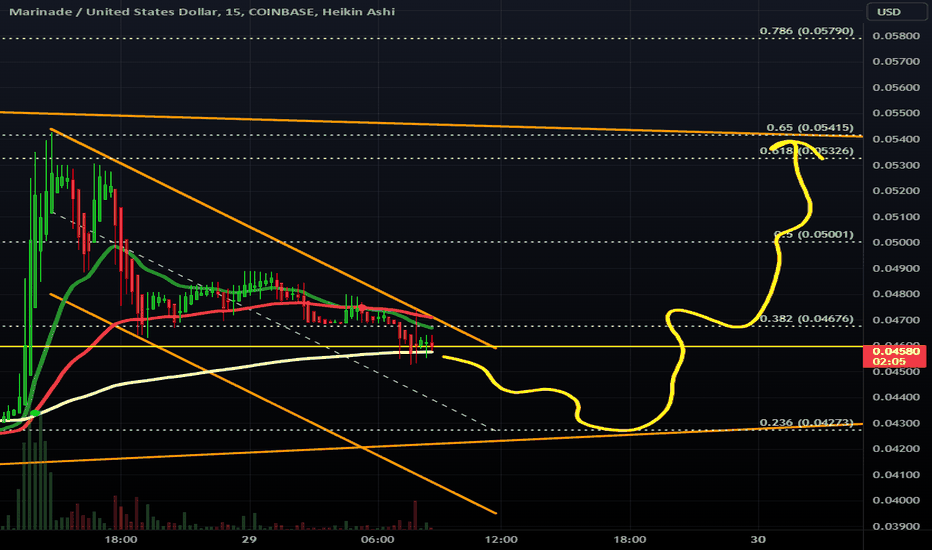932x550 pixels.
Task: Click the date label 30 on the time axis
Action: (x=758, y=540)
